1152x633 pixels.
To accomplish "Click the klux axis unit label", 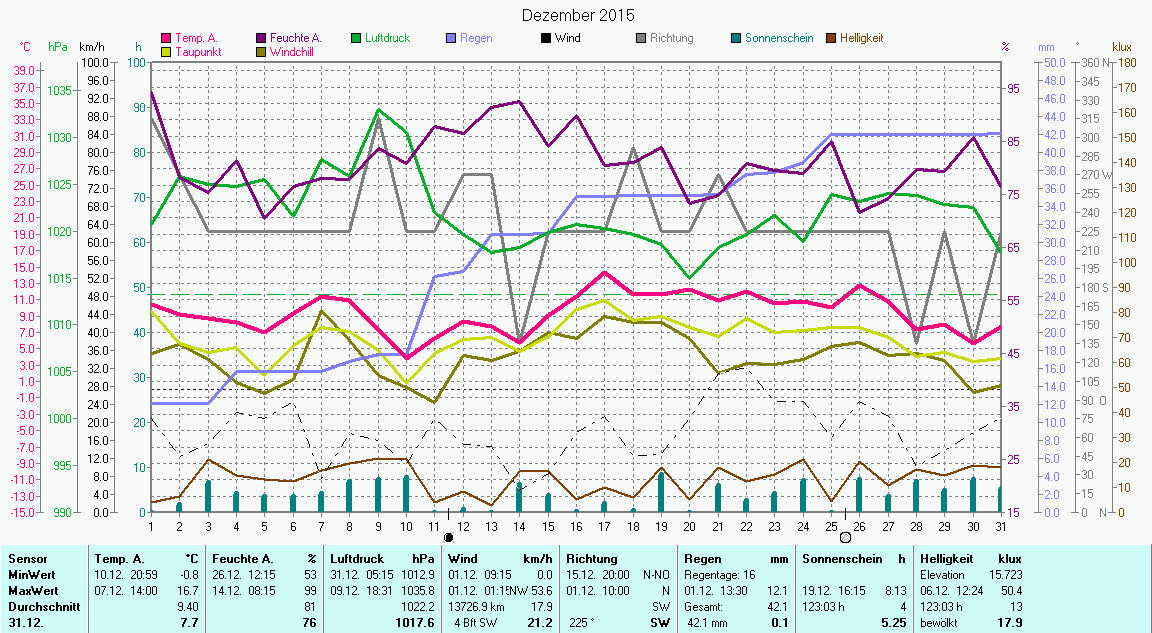I will 1122,47.
